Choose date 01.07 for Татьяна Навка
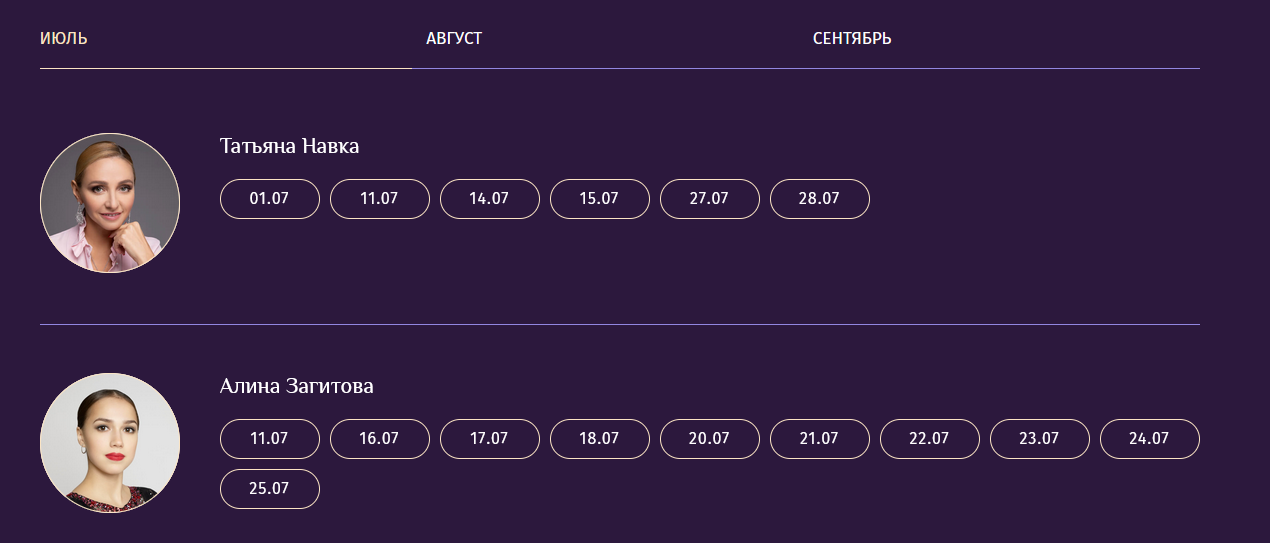 [x=269, y=199]
